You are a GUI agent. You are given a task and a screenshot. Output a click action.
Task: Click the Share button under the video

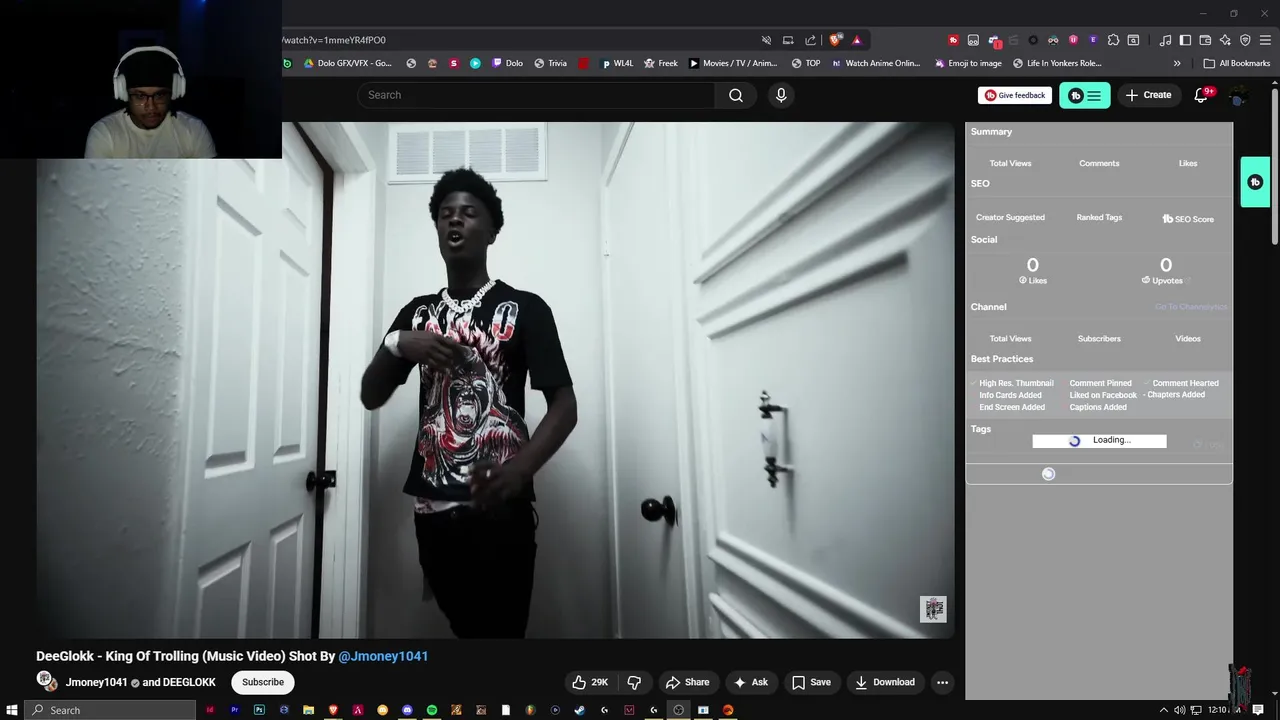pyautogui.click(x=688, y=682)
